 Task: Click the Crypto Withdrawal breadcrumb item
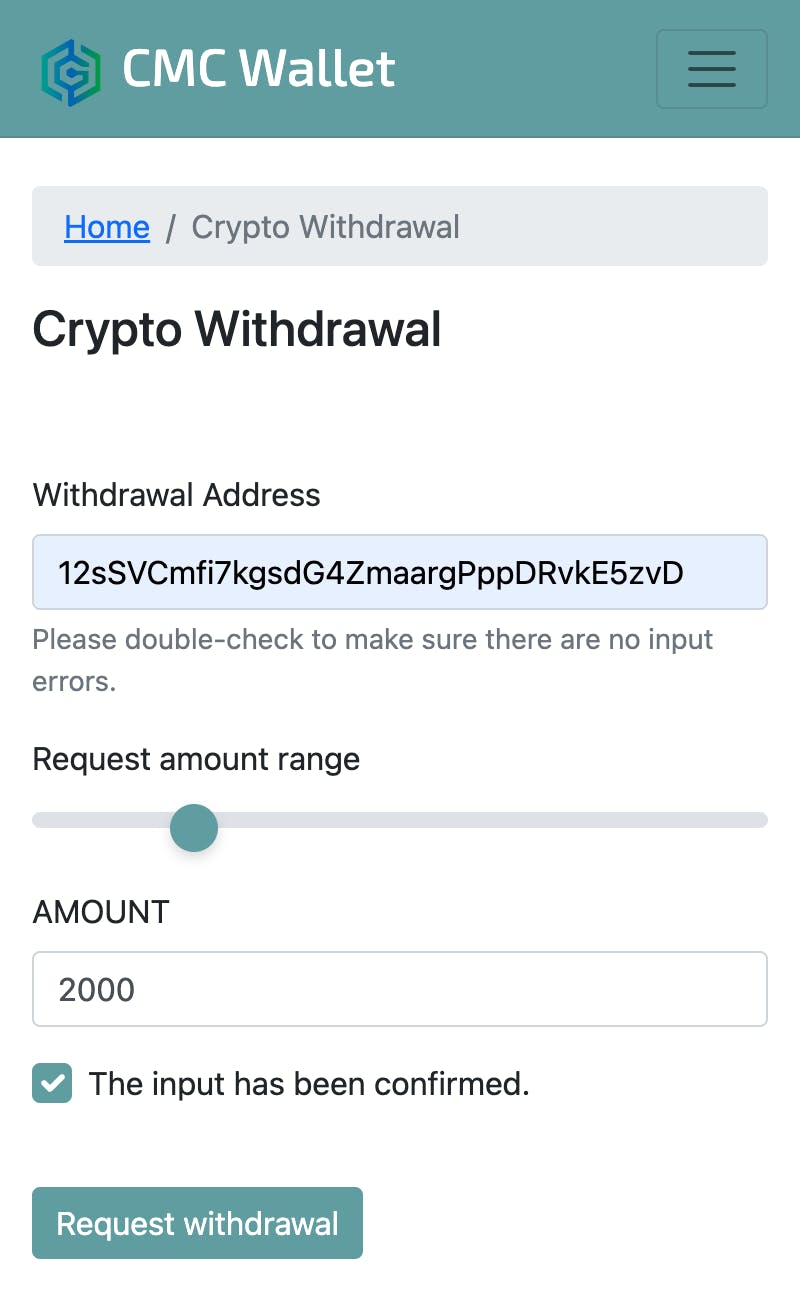pos(325,227)
